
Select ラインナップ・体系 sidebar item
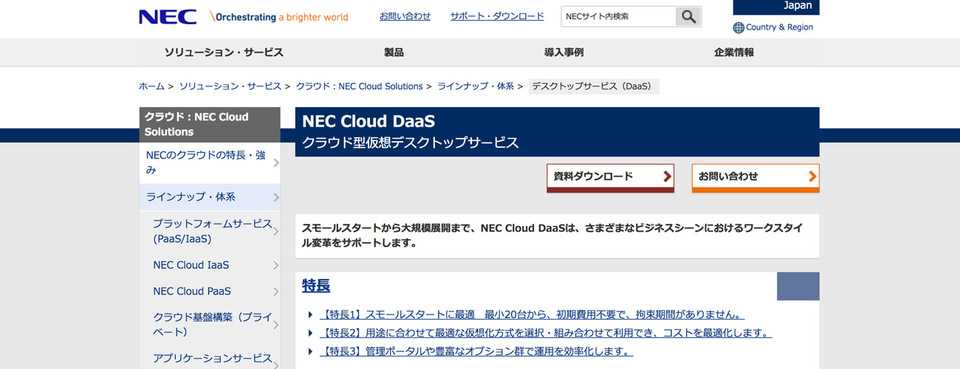click(x=209, y=197)
